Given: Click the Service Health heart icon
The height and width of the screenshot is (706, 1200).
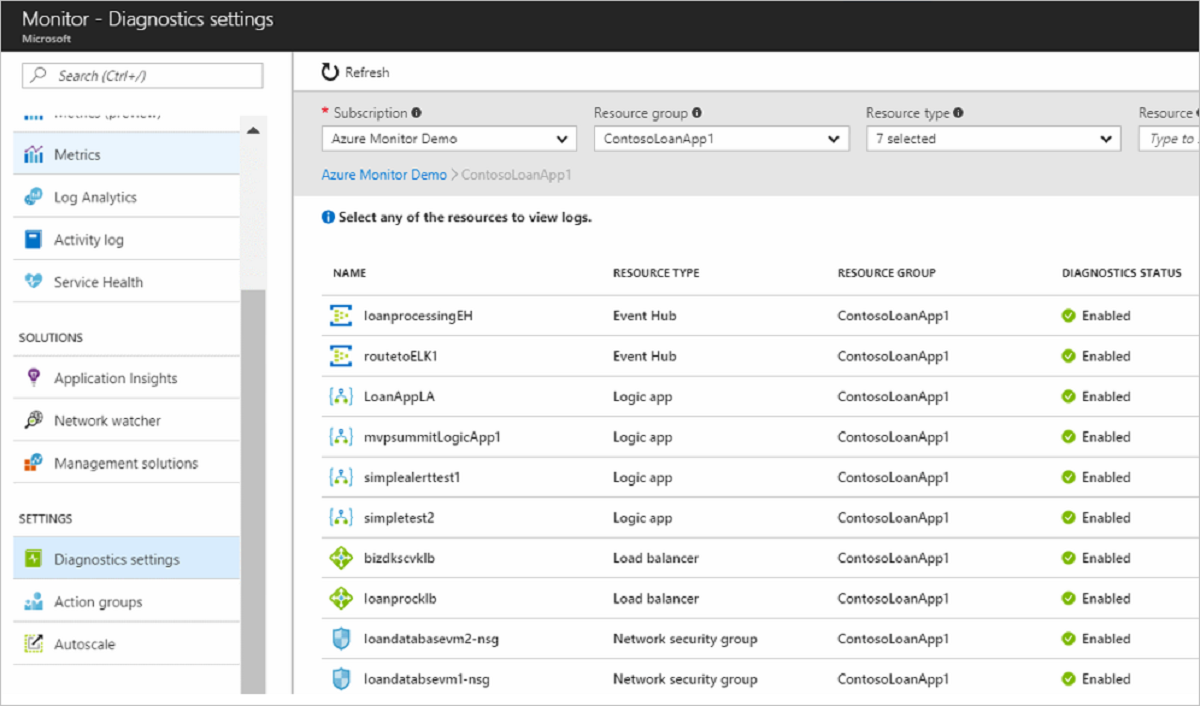Looking at the screenshot, I should [x=34, y=282].
